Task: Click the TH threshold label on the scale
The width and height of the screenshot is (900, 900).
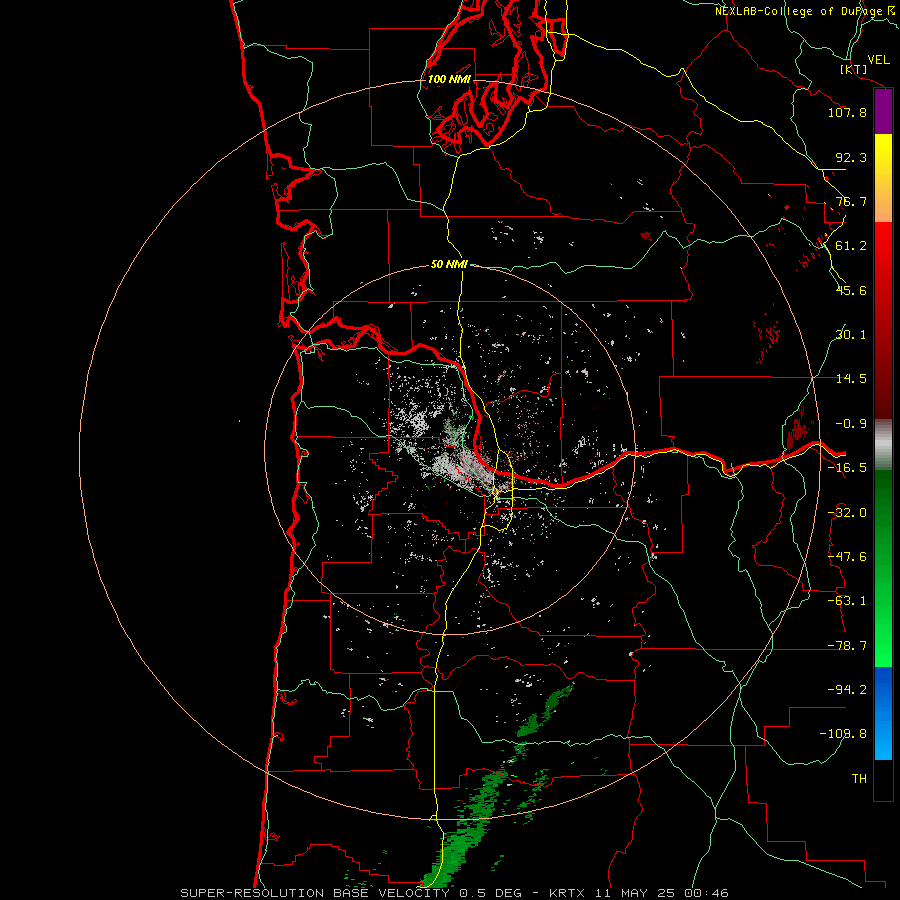Action: click(859, 778)
